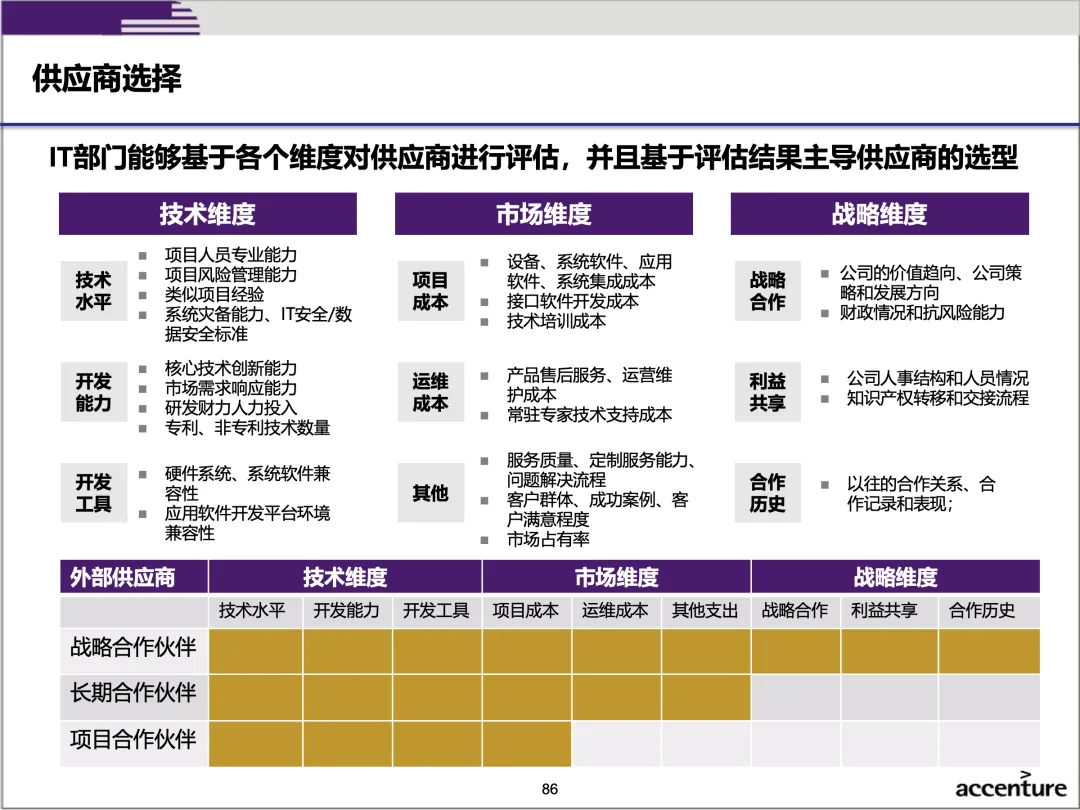The image size is (1080, 810).
Task: Select bullet text 类似项目经验
Action: click(214, 295)
